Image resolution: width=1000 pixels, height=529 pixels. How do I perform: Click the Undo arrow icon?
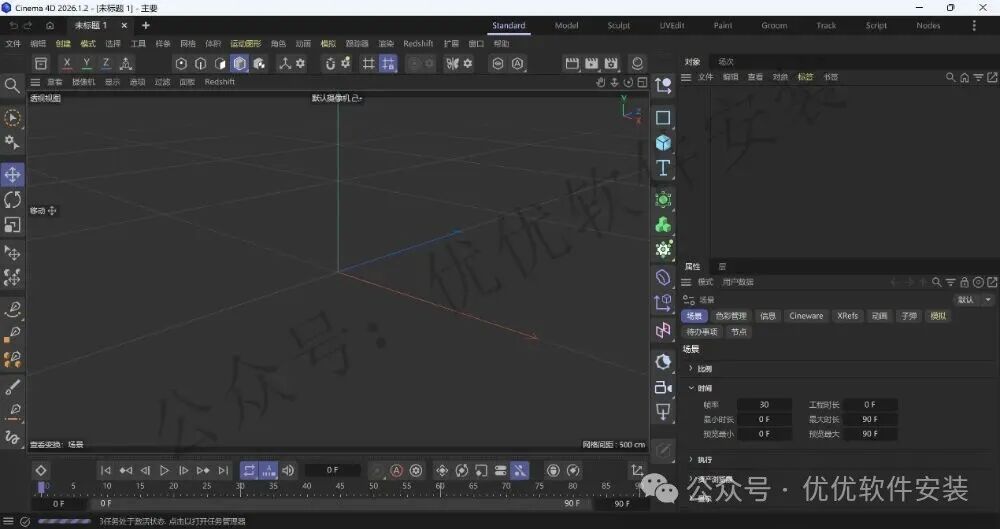pos(13,26)
